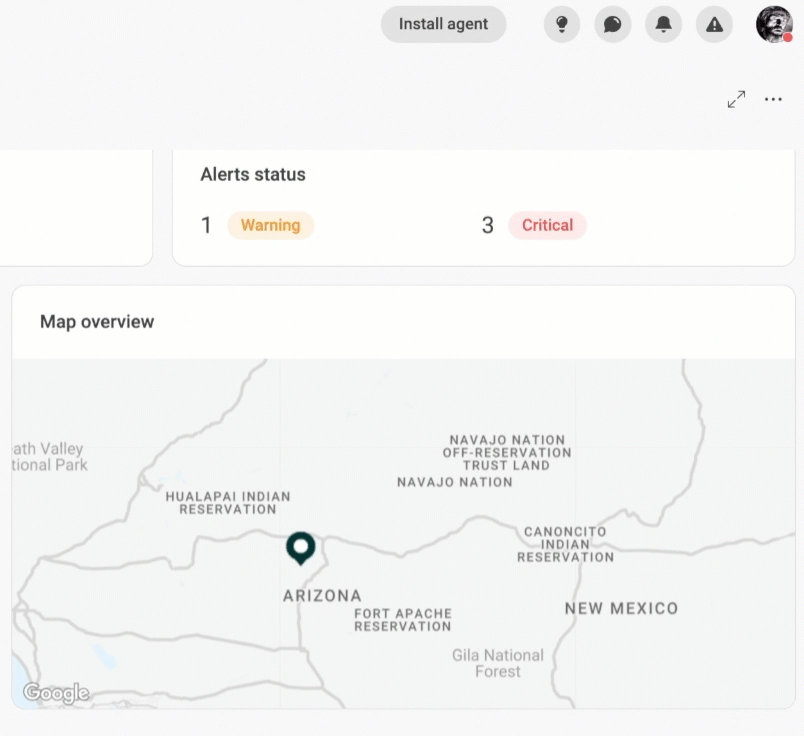Click the map location pin in Arizona
The image size is (804, 736).
pos(300,548)
